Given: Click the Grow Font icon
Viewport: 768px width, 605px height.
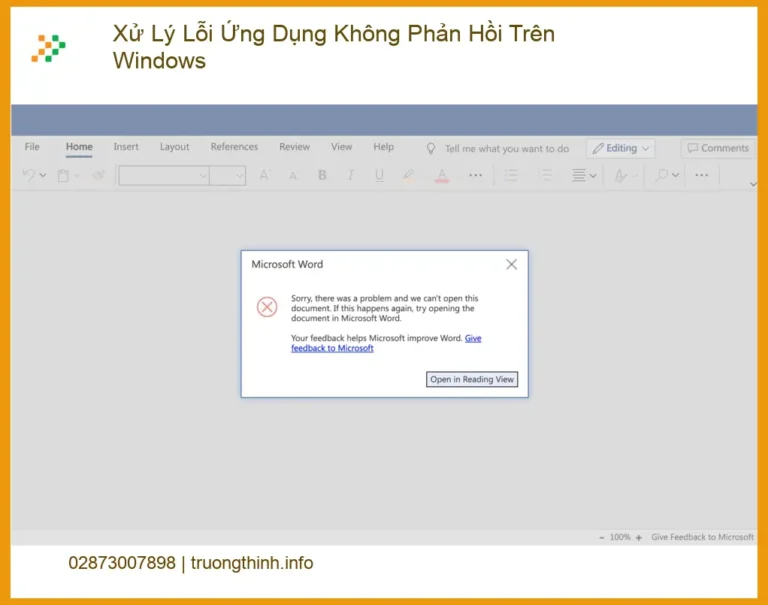Looking at the screenshot, I should 264,175.
